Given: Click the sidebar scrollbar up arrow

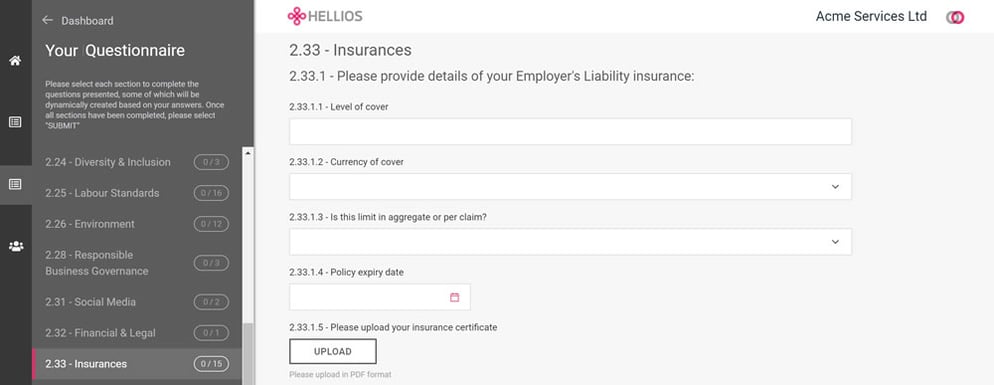Looking at the screenshot, I should 248,153.
